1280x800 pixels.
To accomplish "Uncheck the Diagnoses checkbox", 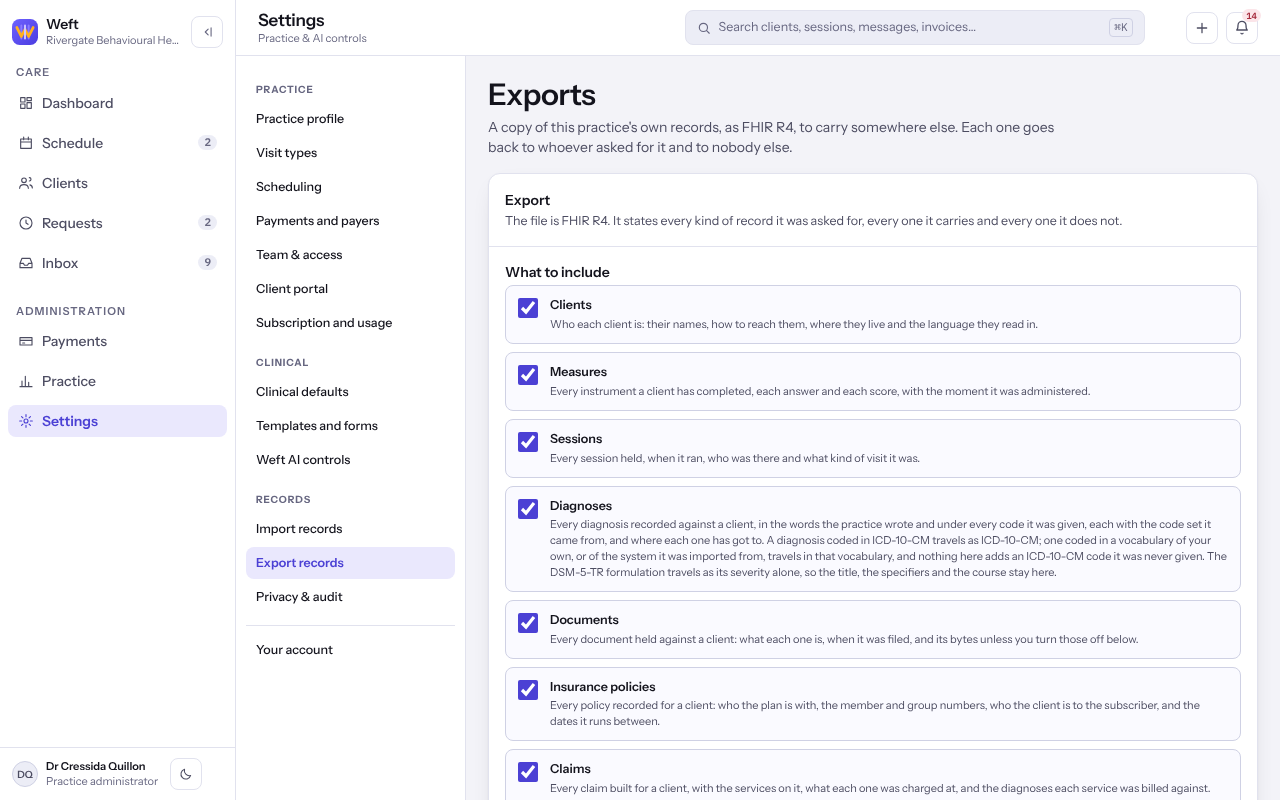I will pyautogui.click(x=528, y=509).
